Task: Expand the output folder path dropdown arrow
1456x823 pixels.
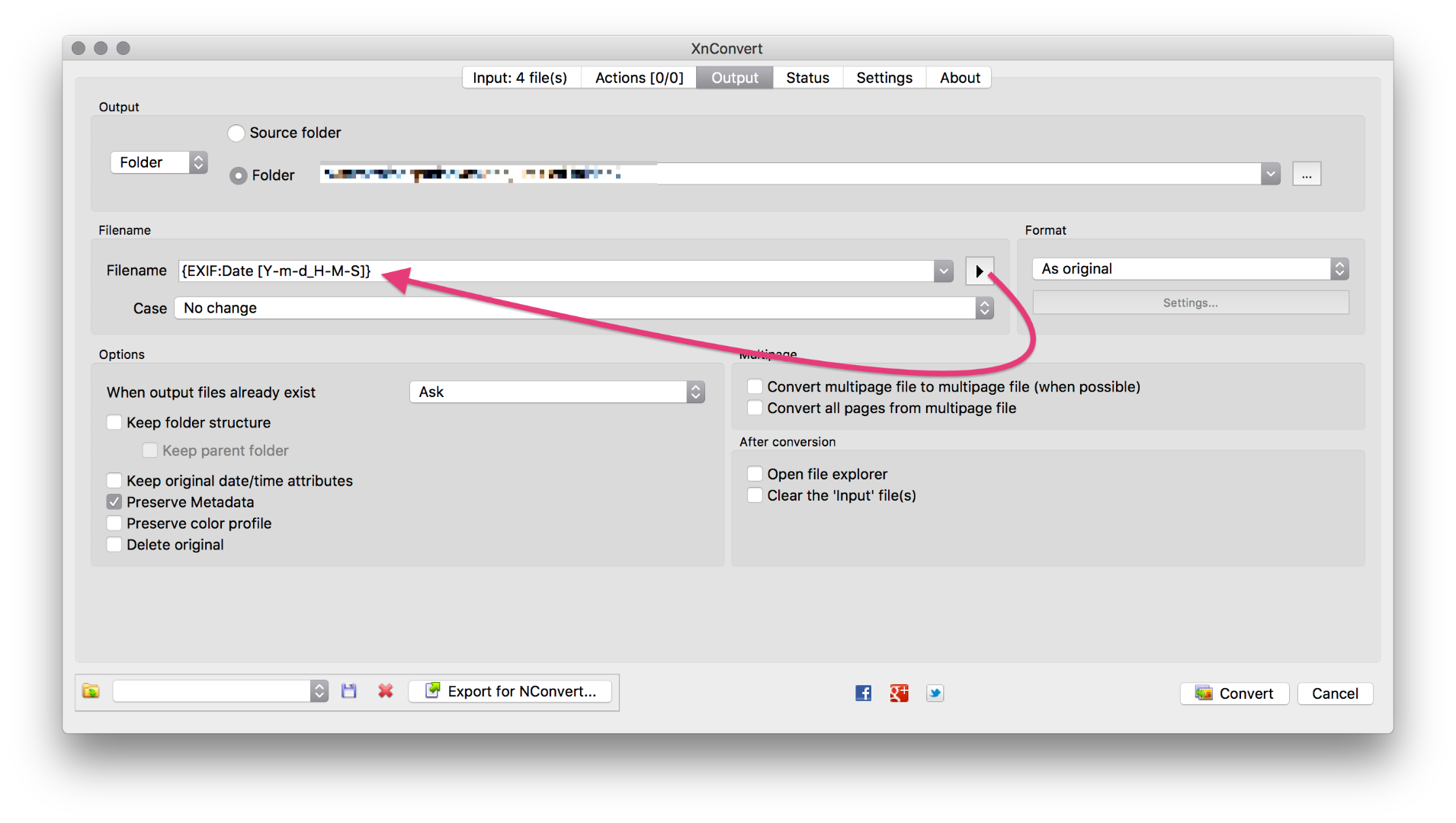Action: pyautogui.click(x=1270, y=175)
